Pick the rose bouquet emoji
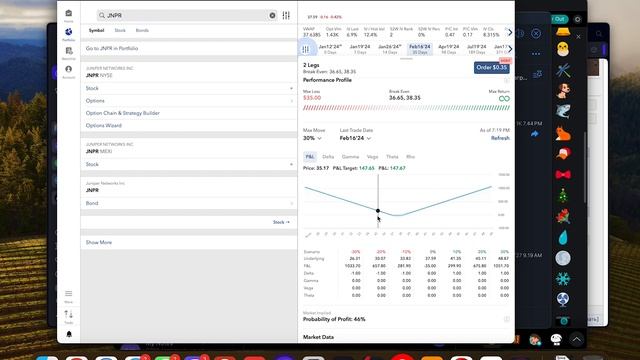Image resolution: width=640 pixels, height=360 pixels. coord(563,217)
